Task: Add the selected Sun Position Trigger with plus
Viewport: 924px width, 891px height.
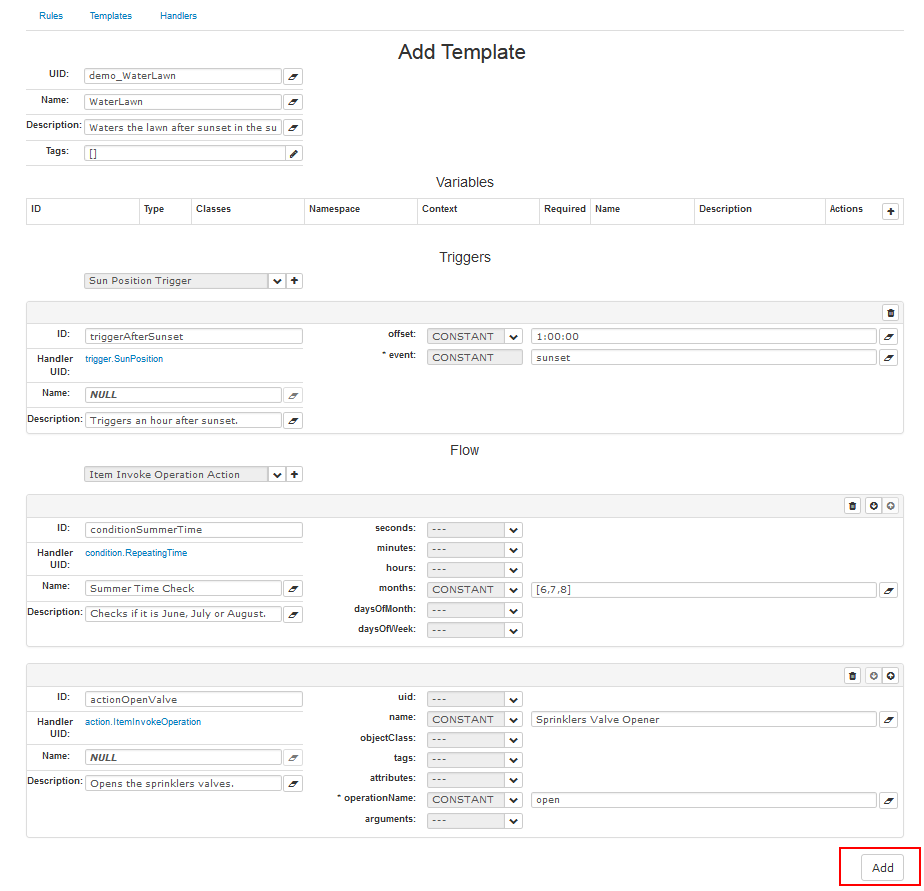Action: [x=294, y=281]
